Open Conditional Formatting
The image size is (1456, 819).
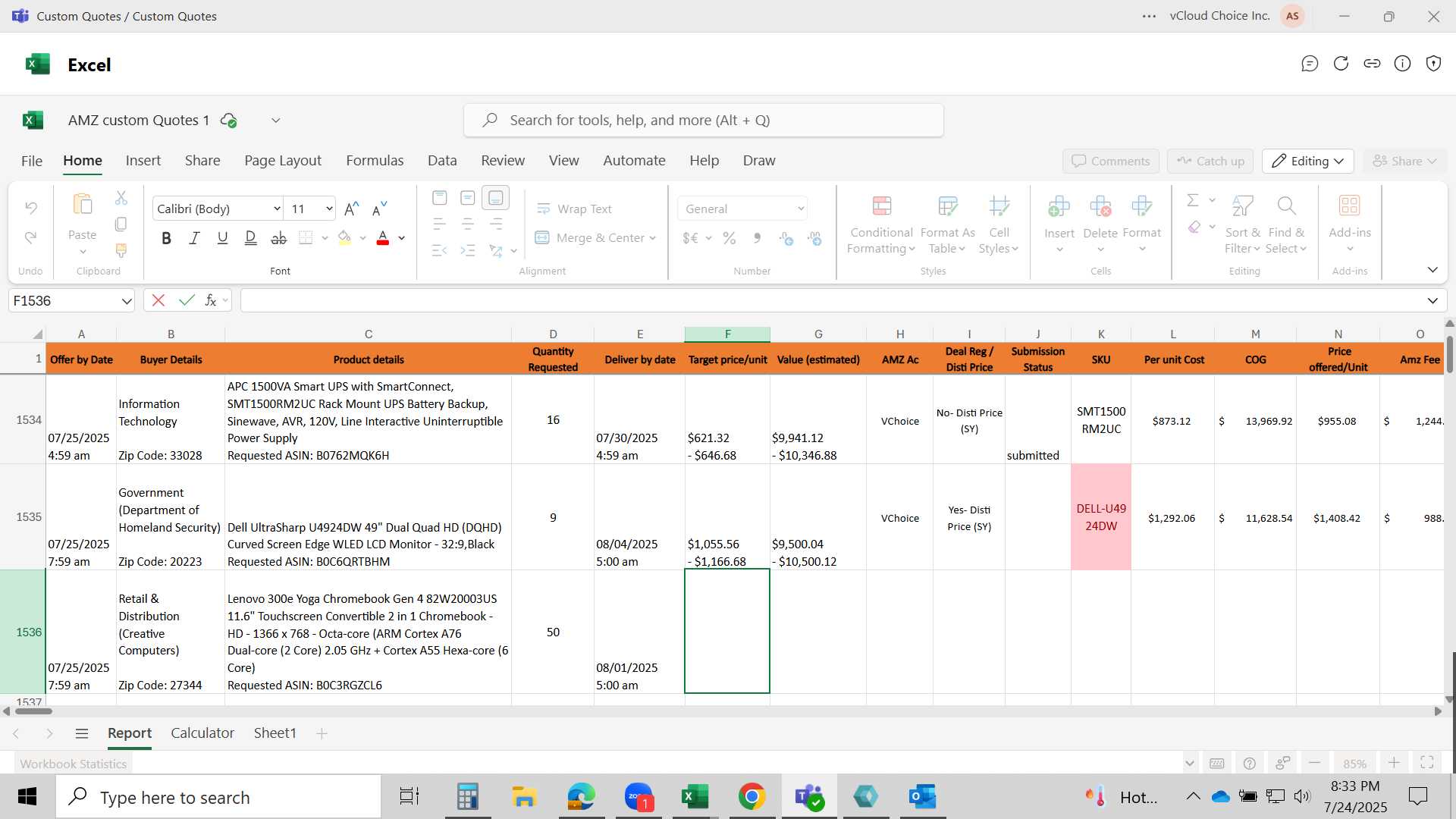point(881,224)
